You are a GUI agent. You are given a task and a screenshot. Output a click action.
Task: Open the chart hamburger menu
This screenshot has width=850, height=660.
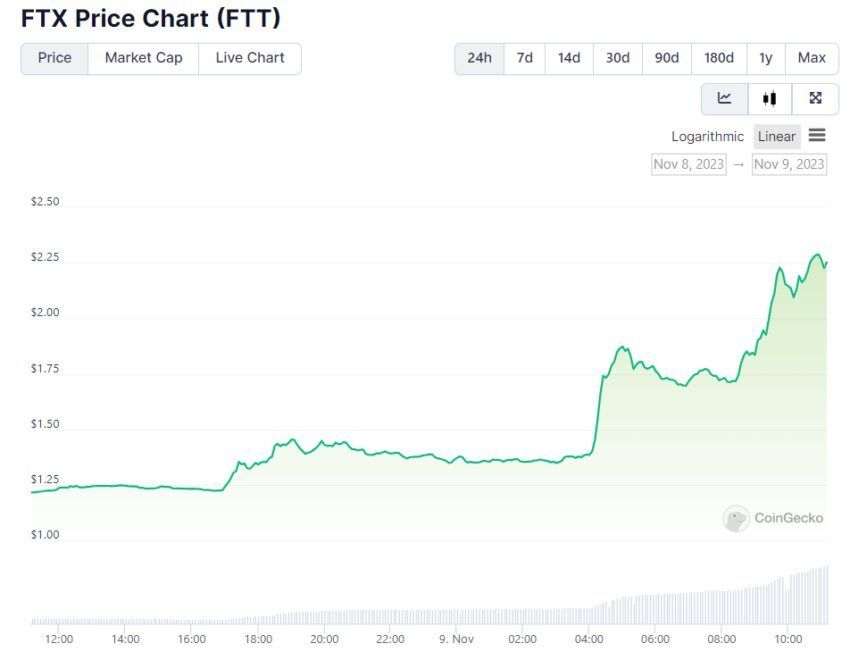(817, 136)
